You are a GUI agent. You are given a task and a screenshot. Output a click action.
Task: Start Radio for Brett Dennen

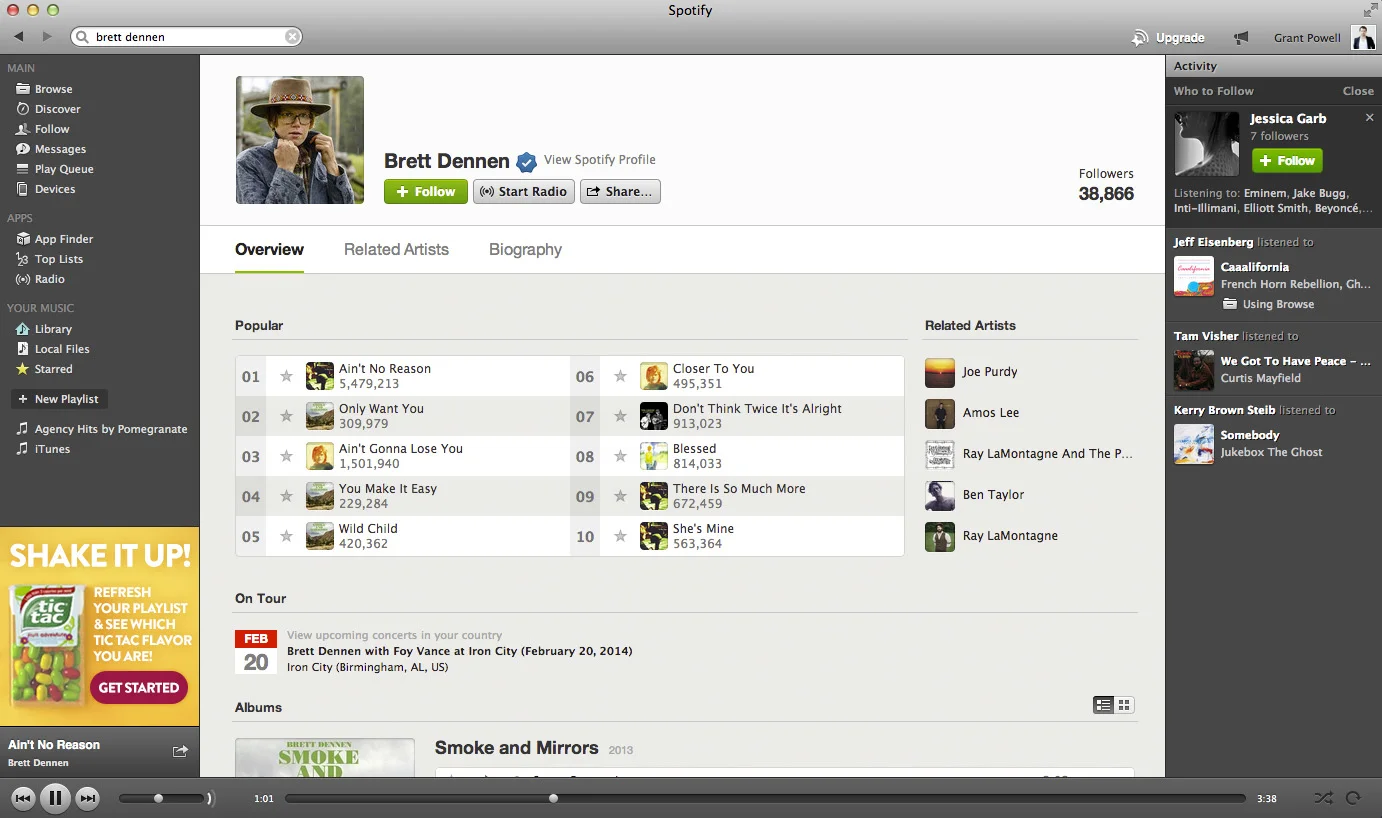pyautogui.click(x=523, y=191)
